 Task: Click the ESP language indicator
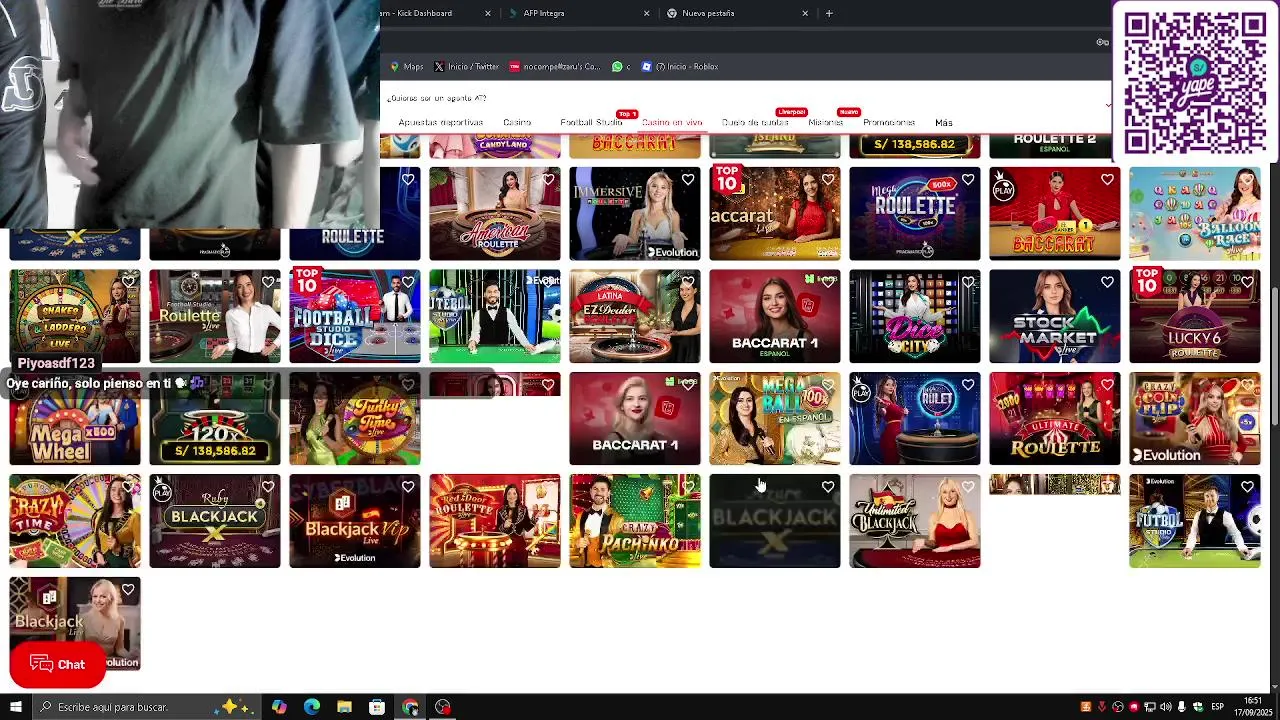1217,707
